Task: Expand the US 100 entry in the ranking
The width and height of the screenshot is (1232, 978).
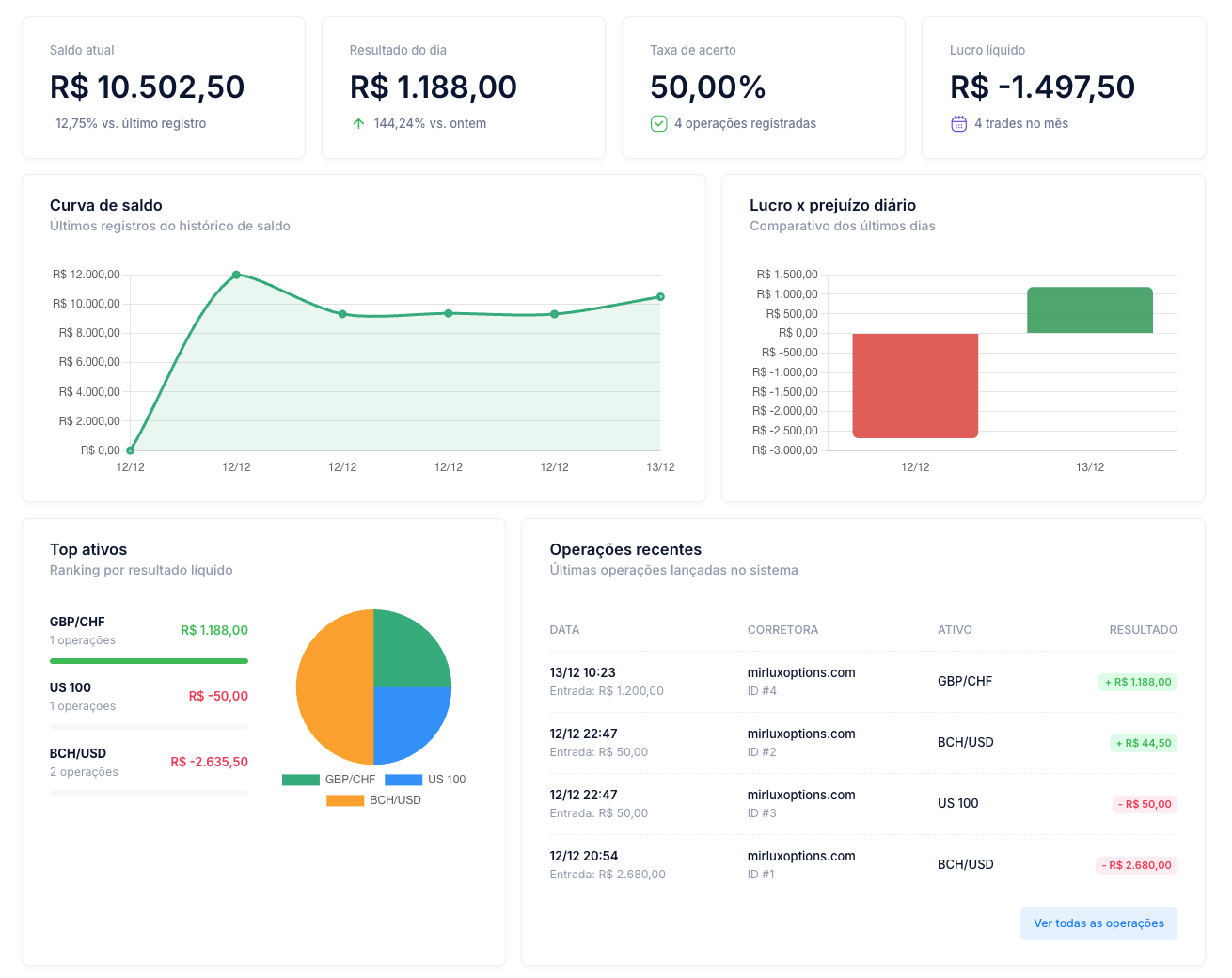Action: (x=149, y=696)
